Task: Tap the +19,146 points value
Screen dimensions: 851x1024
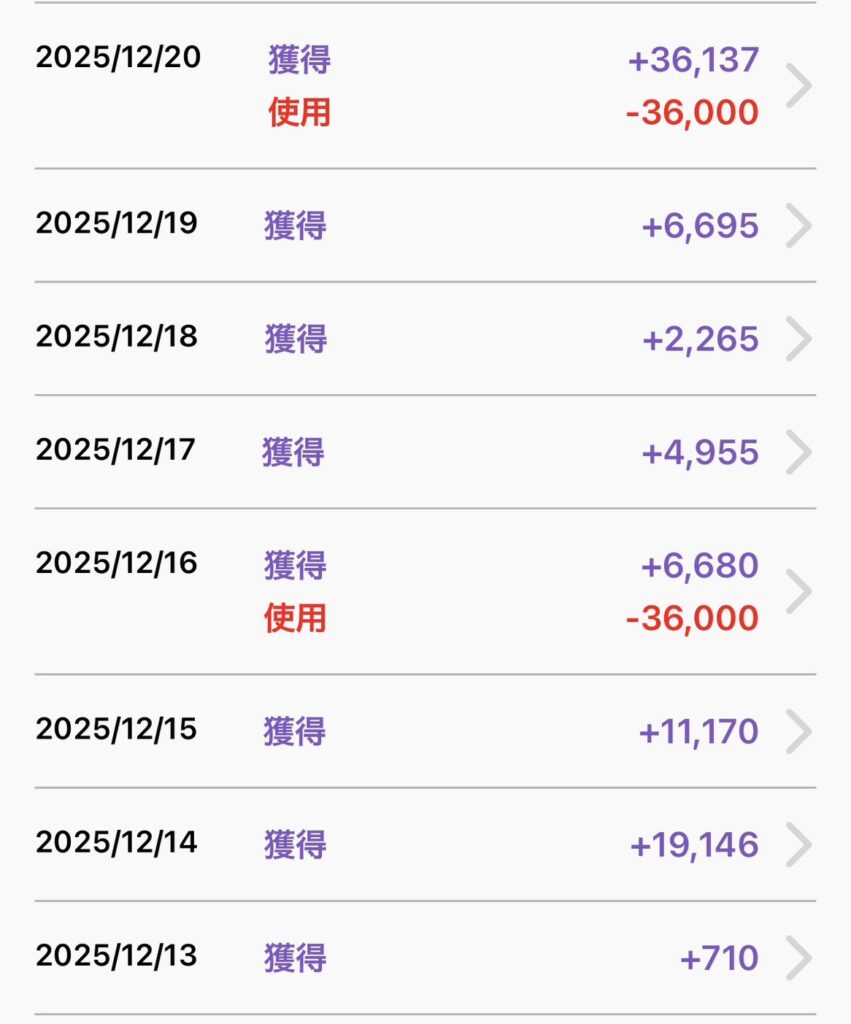Action: coord(694,846)
